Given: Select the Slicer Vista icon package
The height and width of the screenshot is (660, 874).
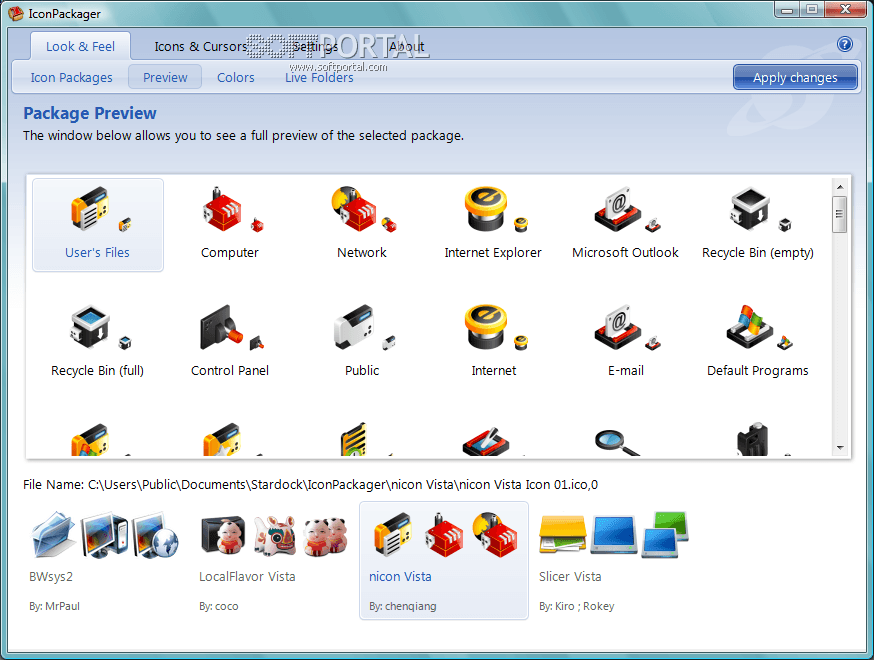Looking at the screenshot, I should point(613,560).
